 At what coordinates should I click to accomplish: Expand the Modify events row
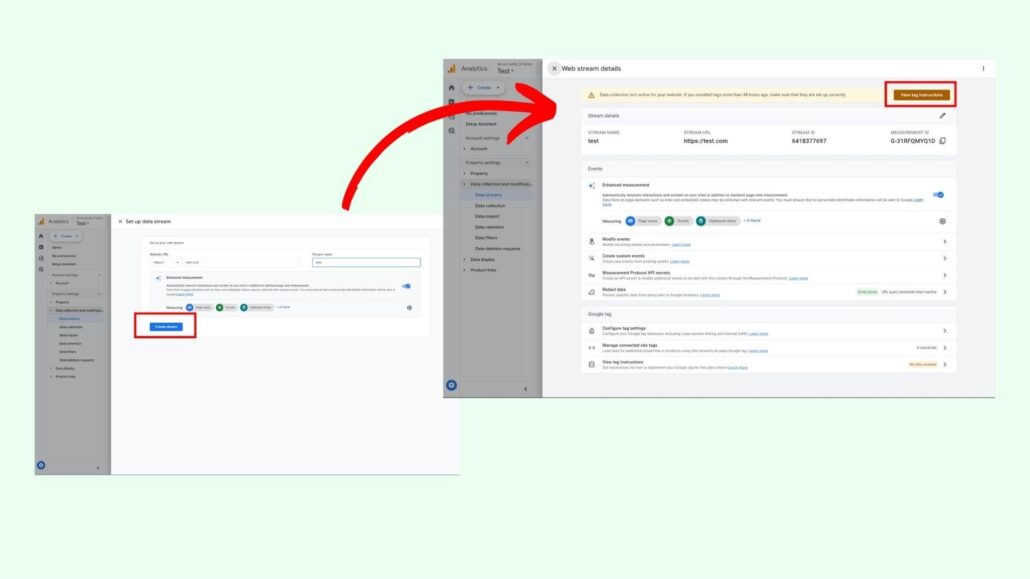coord(944,242)
